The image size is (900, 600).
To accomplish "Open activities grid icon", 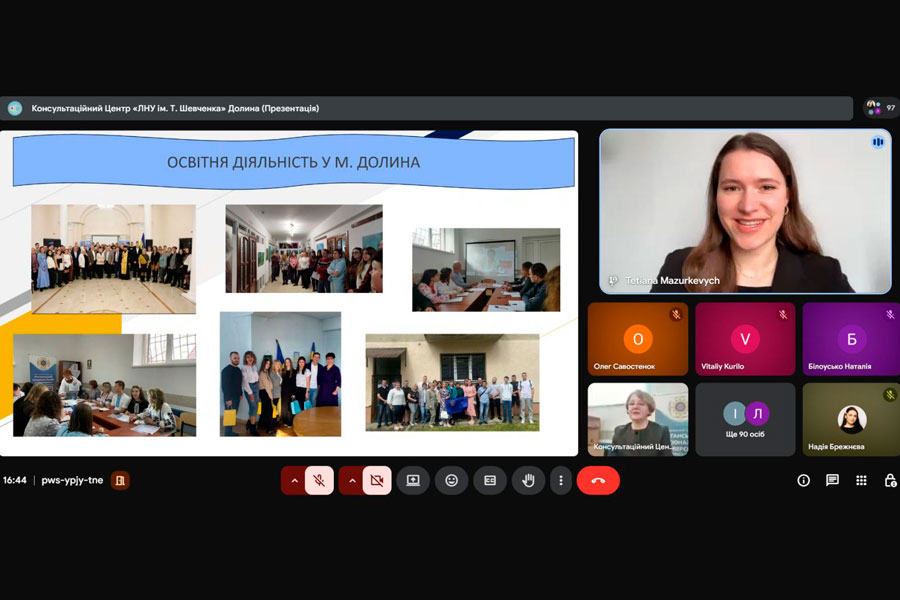I will coord(861,481).
